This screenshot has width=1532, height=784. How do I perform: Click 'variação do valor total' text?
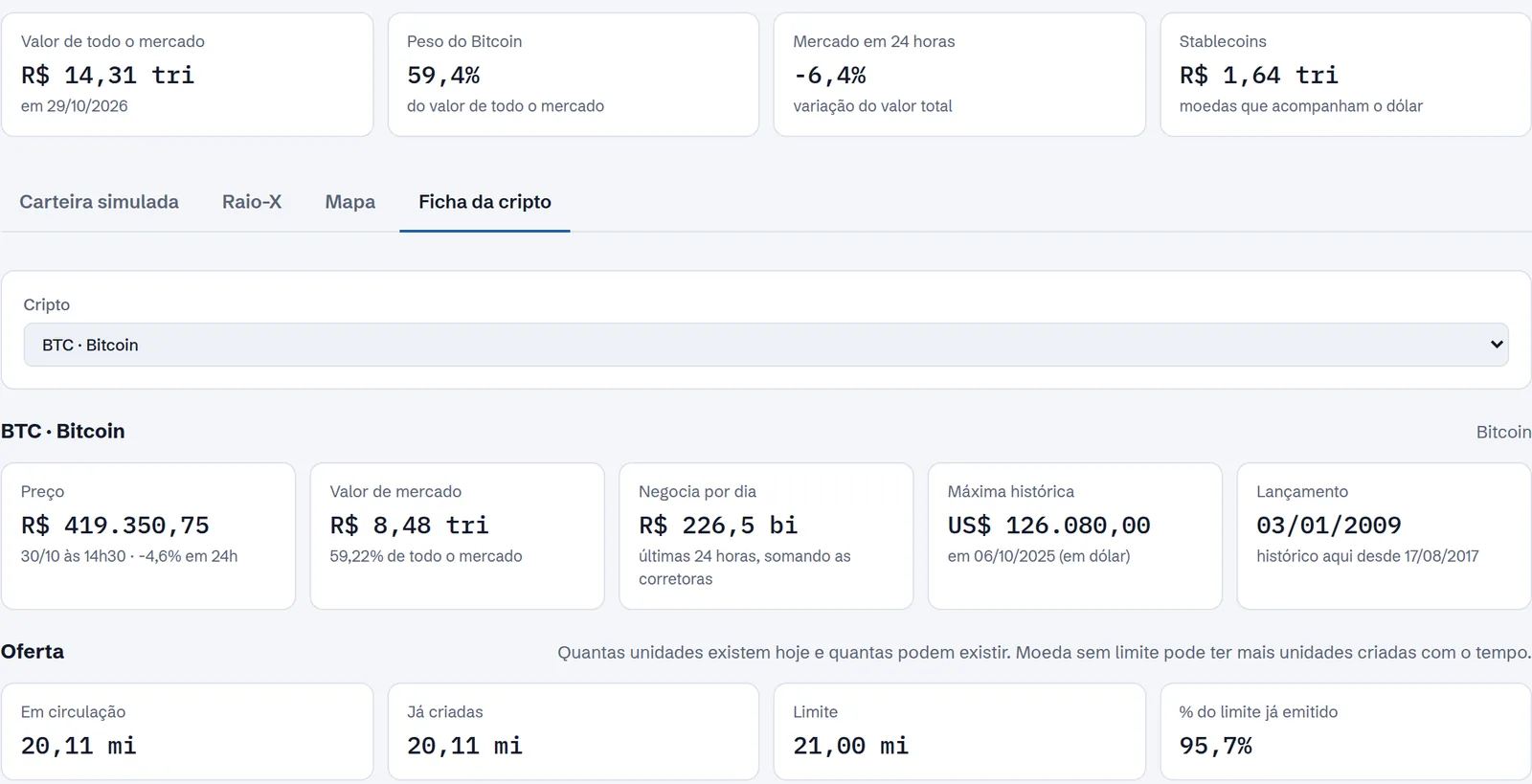tap(872, 105)
